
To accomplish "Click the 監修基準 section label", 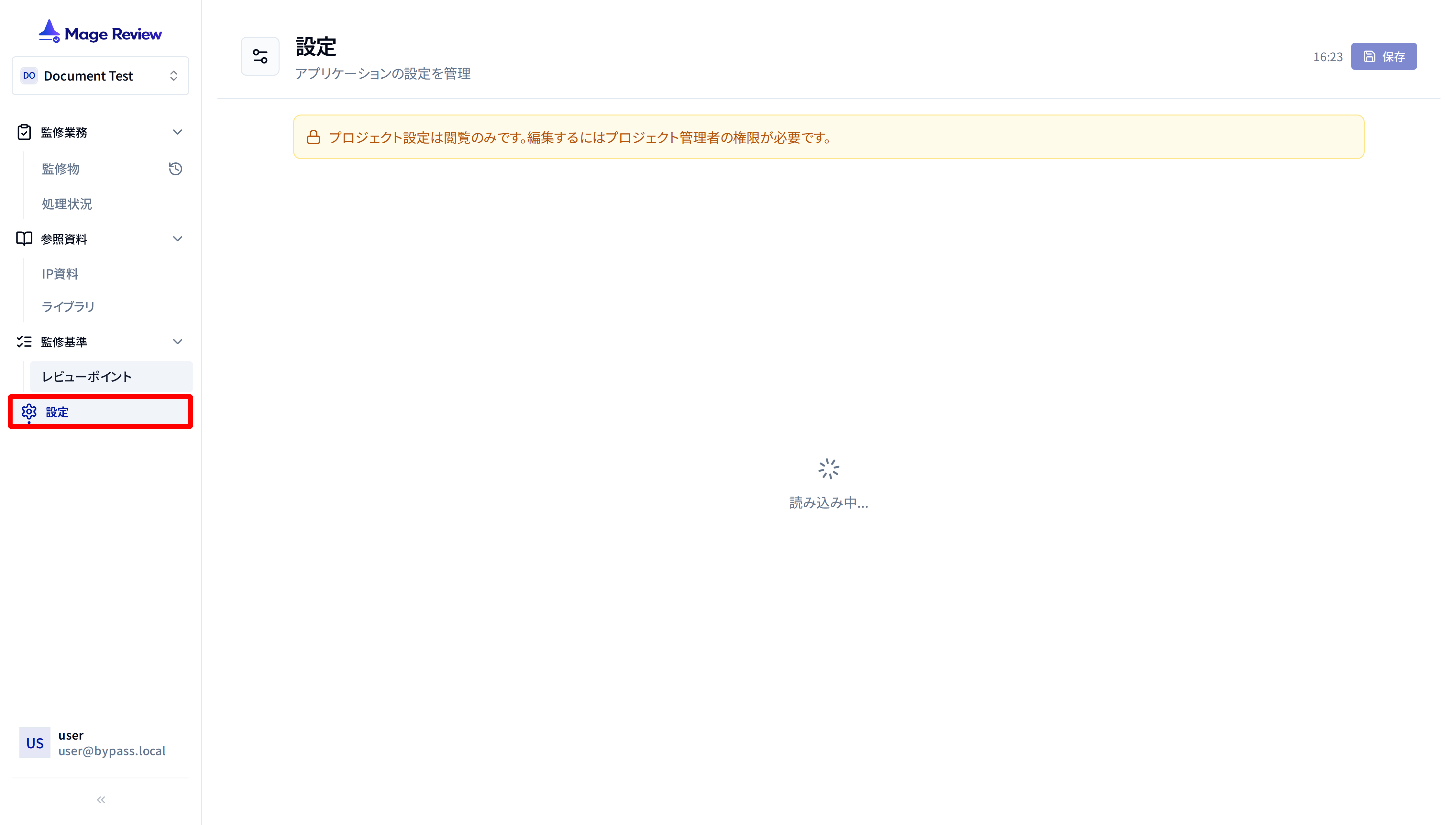I will (64, 342).
